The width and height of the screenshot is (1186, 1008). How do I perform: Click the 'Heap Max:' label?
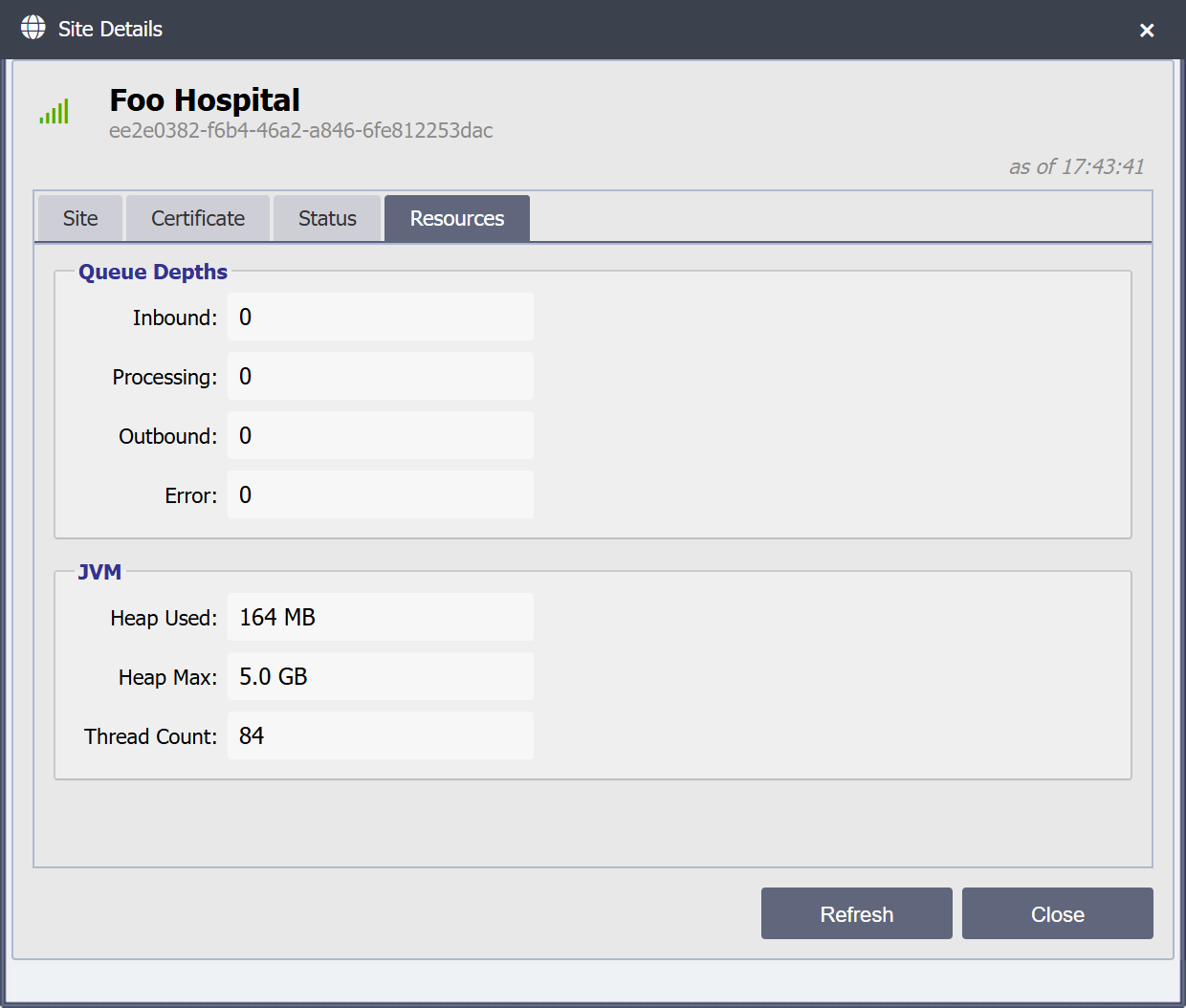pyautogui.click(x=168, y=677)
